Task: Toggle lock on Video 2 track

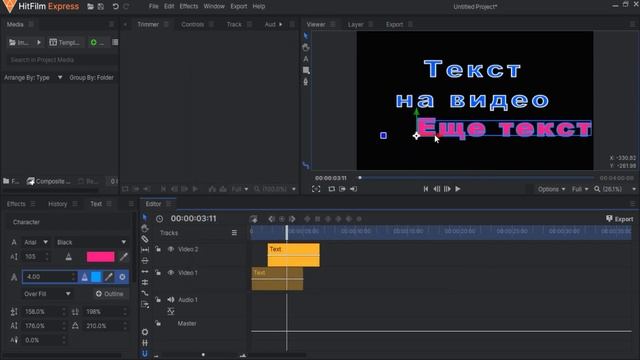Action: pyautogui.click(x=158, y=249)
